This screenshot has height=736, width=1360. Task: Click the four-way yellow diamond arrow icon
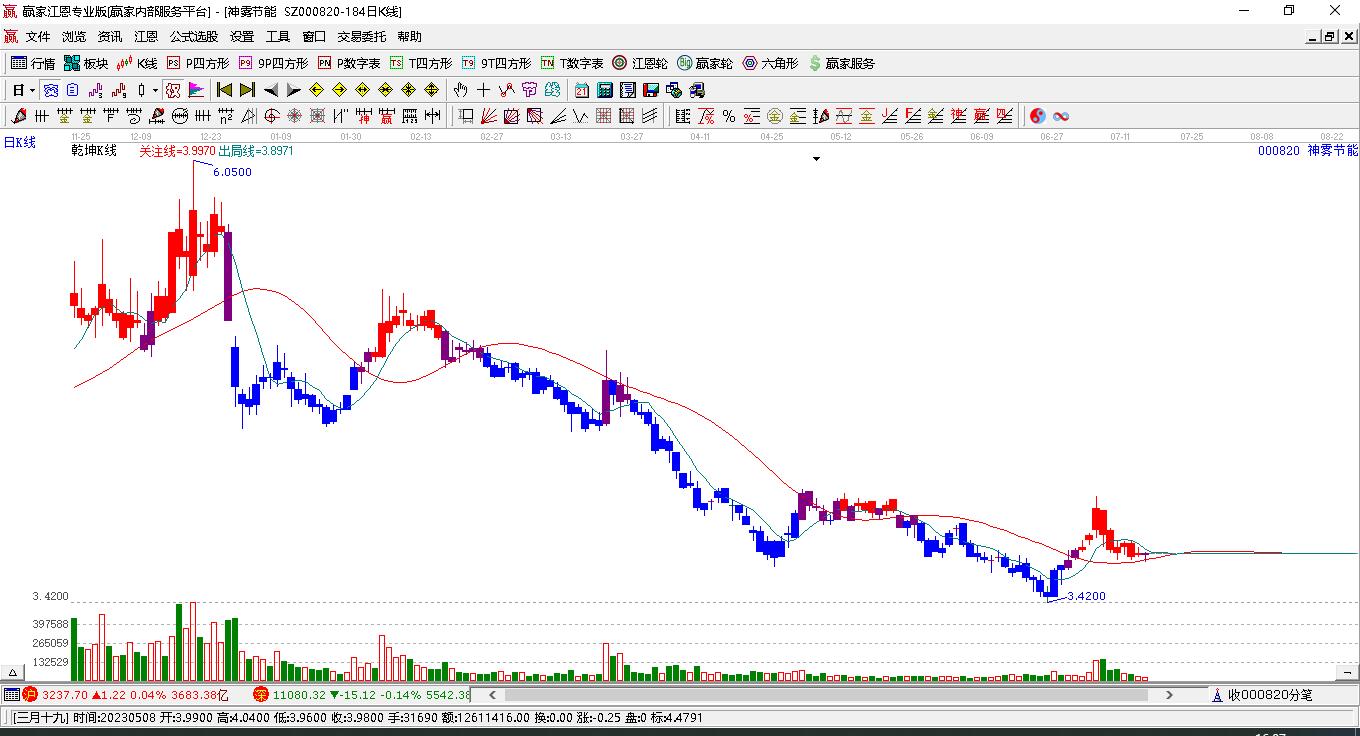(x=431, y=90)
